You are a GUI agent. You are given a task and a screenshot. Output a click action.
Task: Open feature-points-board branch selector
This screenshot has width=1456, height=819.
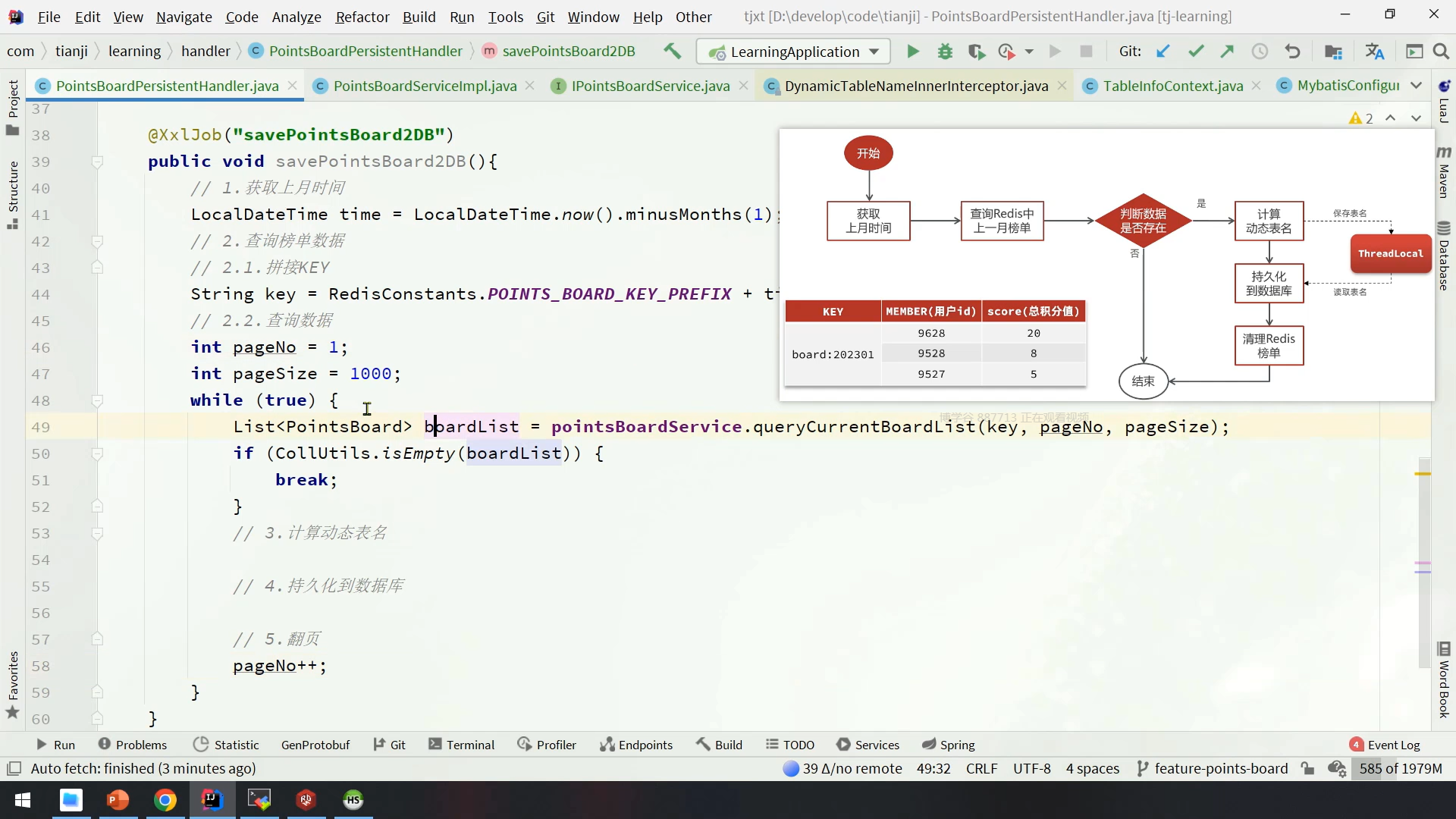point(1213,768)
